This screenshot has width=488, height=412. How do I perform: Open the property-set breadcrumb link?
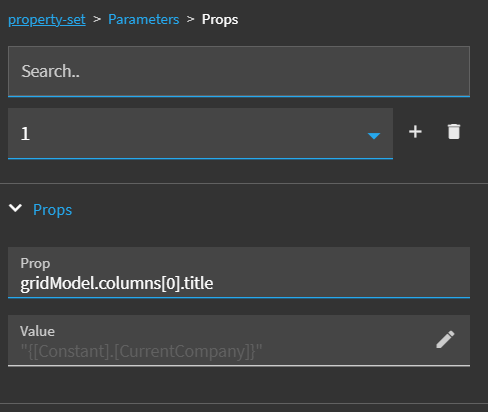[x=47, y=19]
